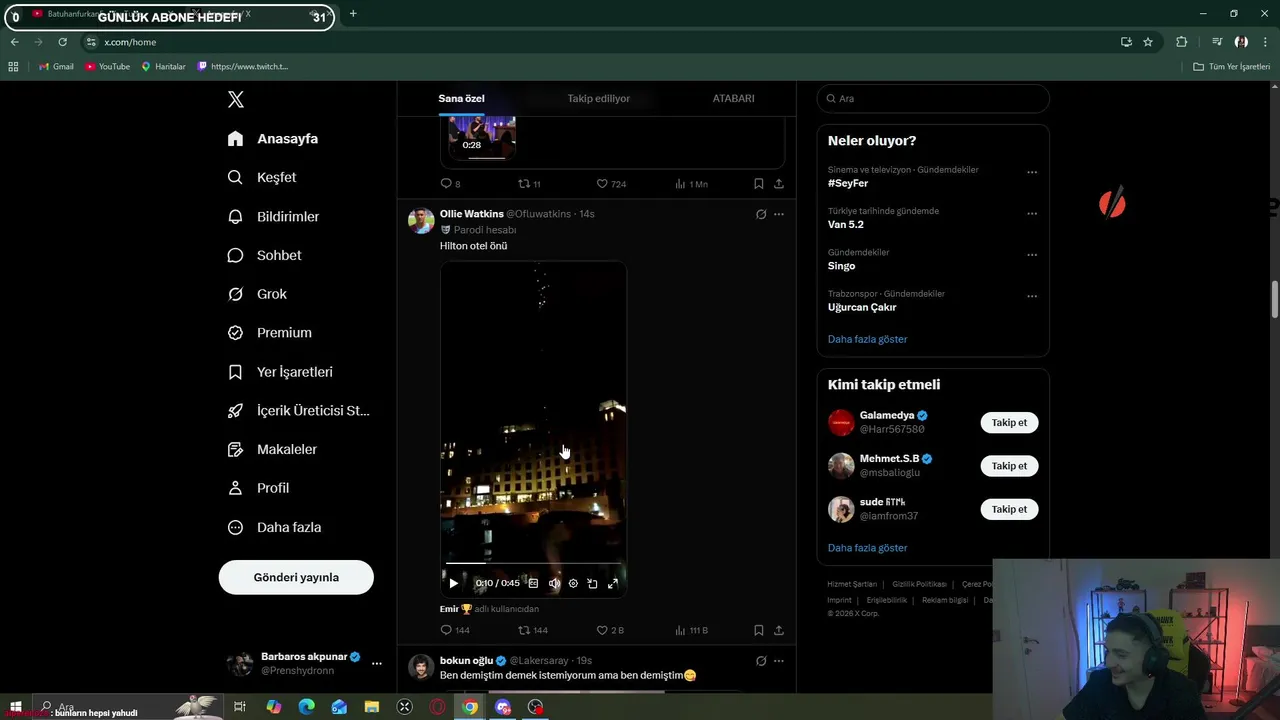Viewport: 1280px width, 720px height.
Task: Click Daha fazla göster under who to follow
Action: pyautogui.click(x=867, y=548)
